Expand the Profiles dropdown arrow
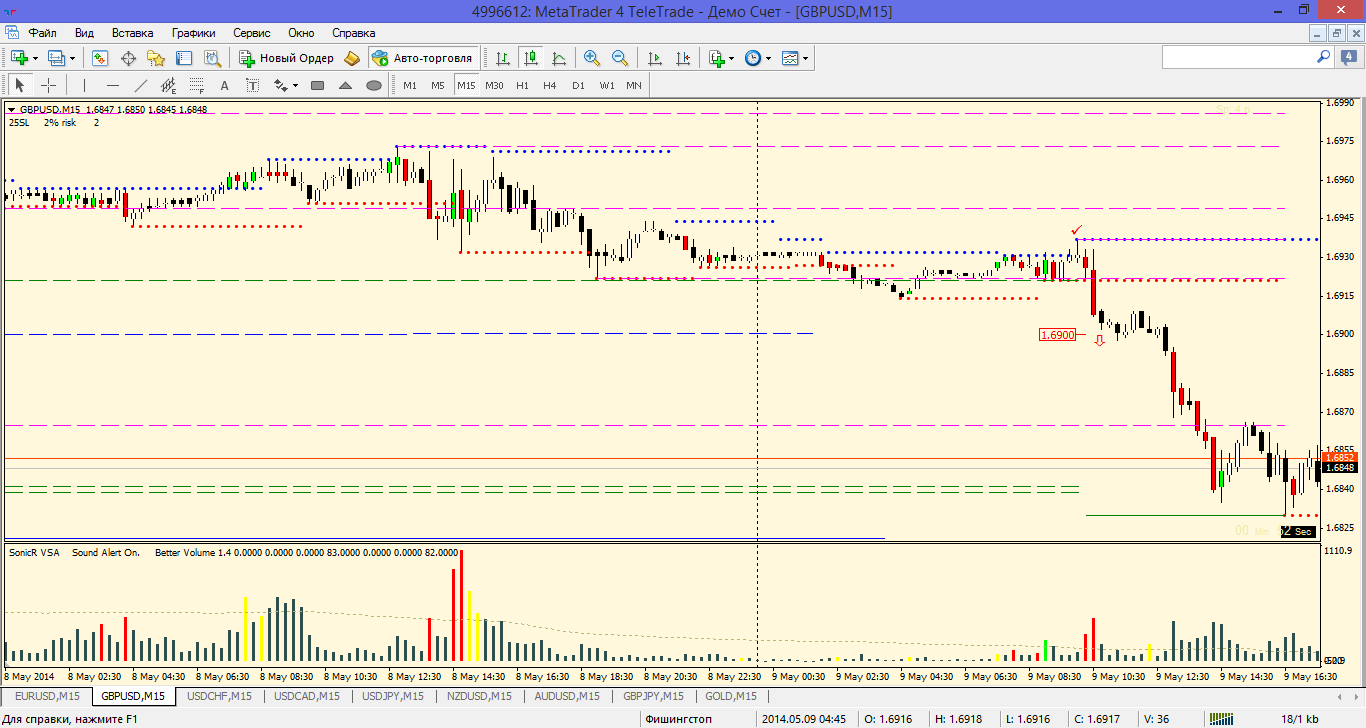This screenshot has height=728, width=1366. 73,58
